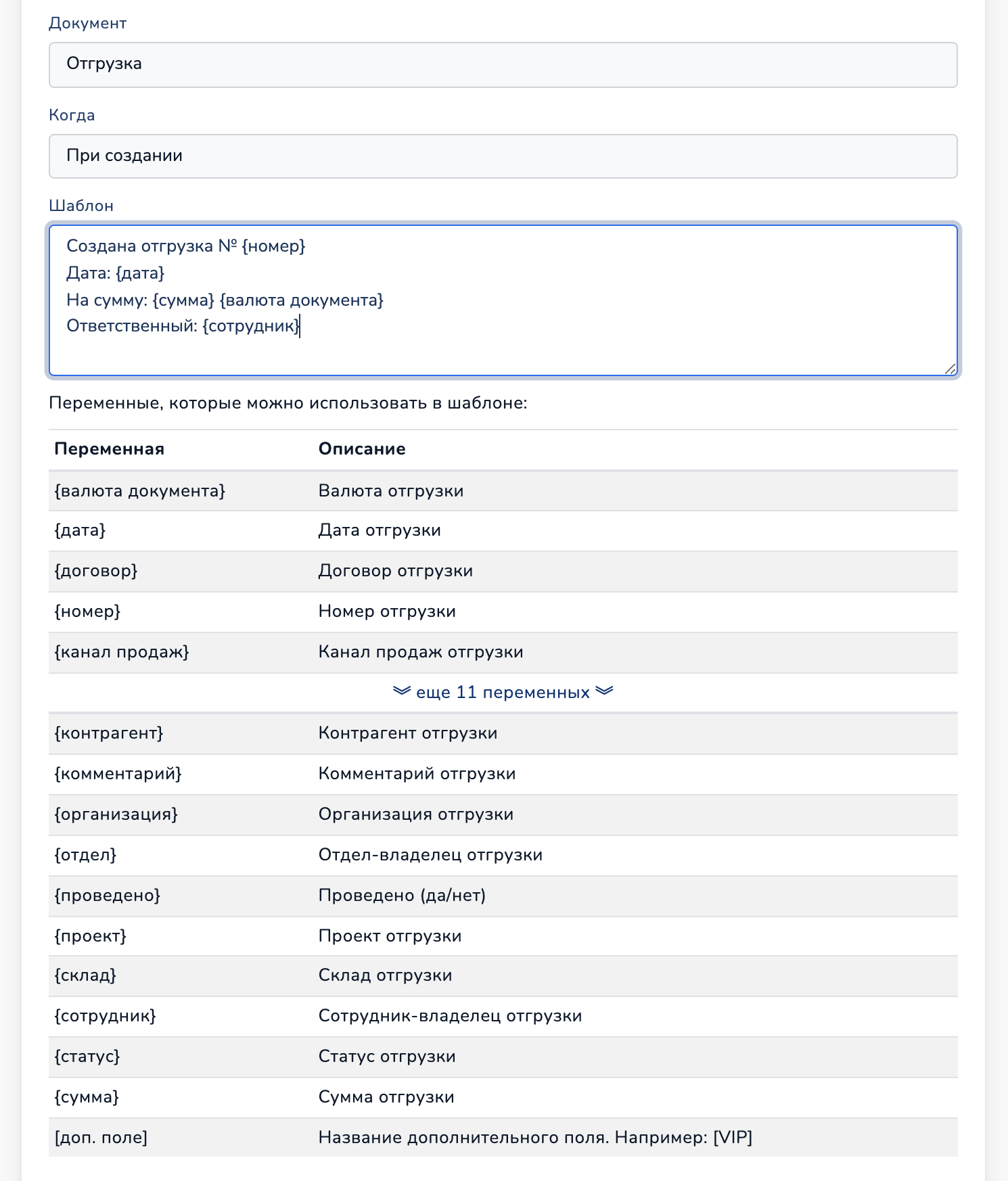The height and width of the screenshot is (1181, 1008).
Task: Click the {номер} variable cell
Action: [x=87, y=611]
